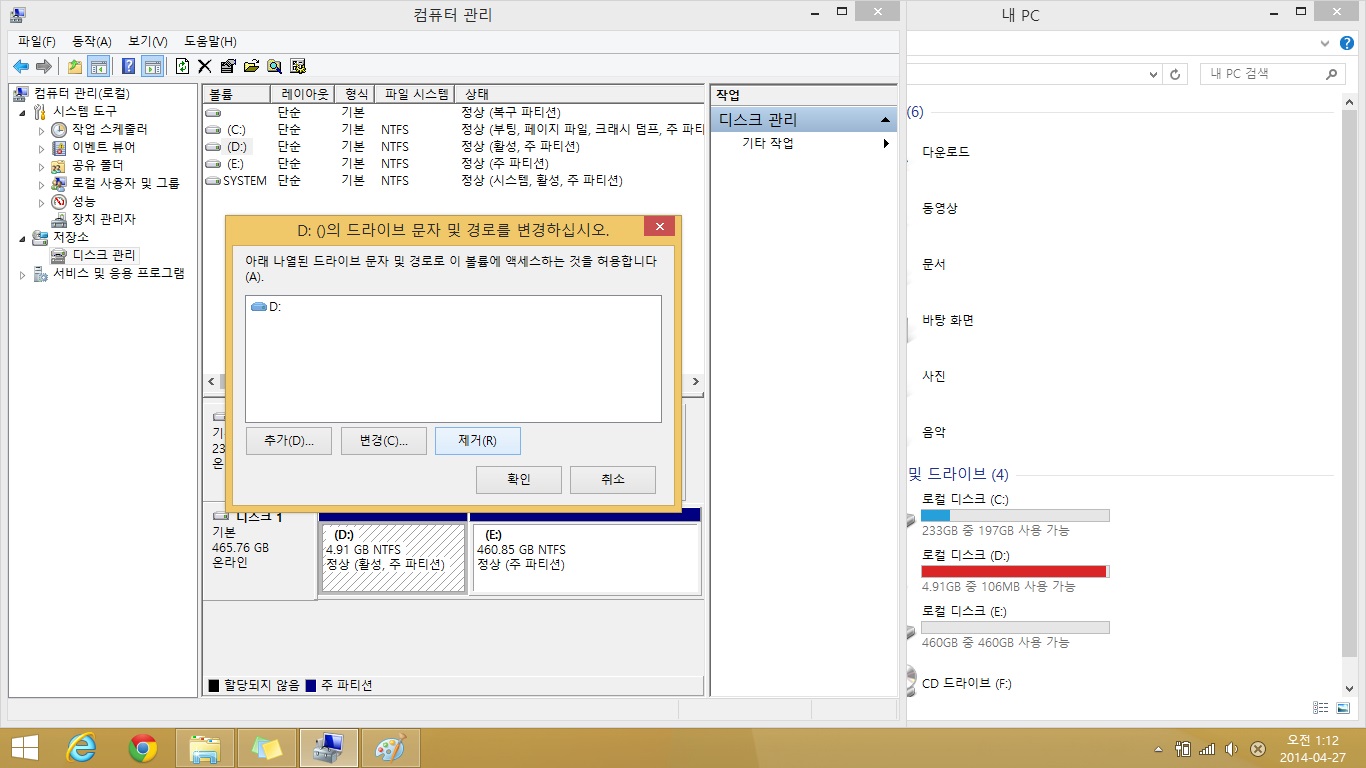The width and height of the screenshot is (1366, 768).
Task: Expand the 성능 node arrow
Action: click(41, 201)
